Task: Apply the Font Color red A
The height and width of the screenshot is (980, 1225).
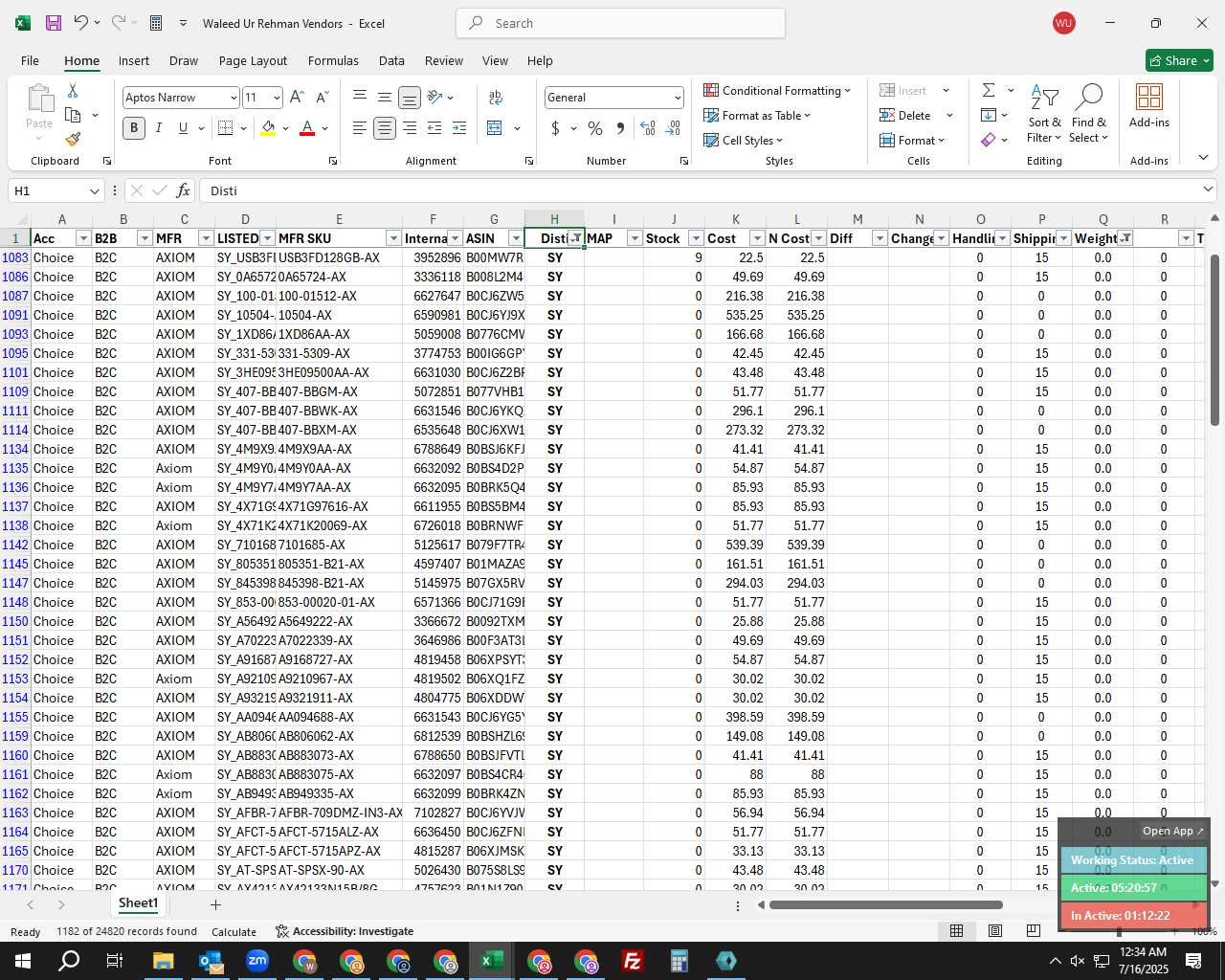Action: (307, 128)
